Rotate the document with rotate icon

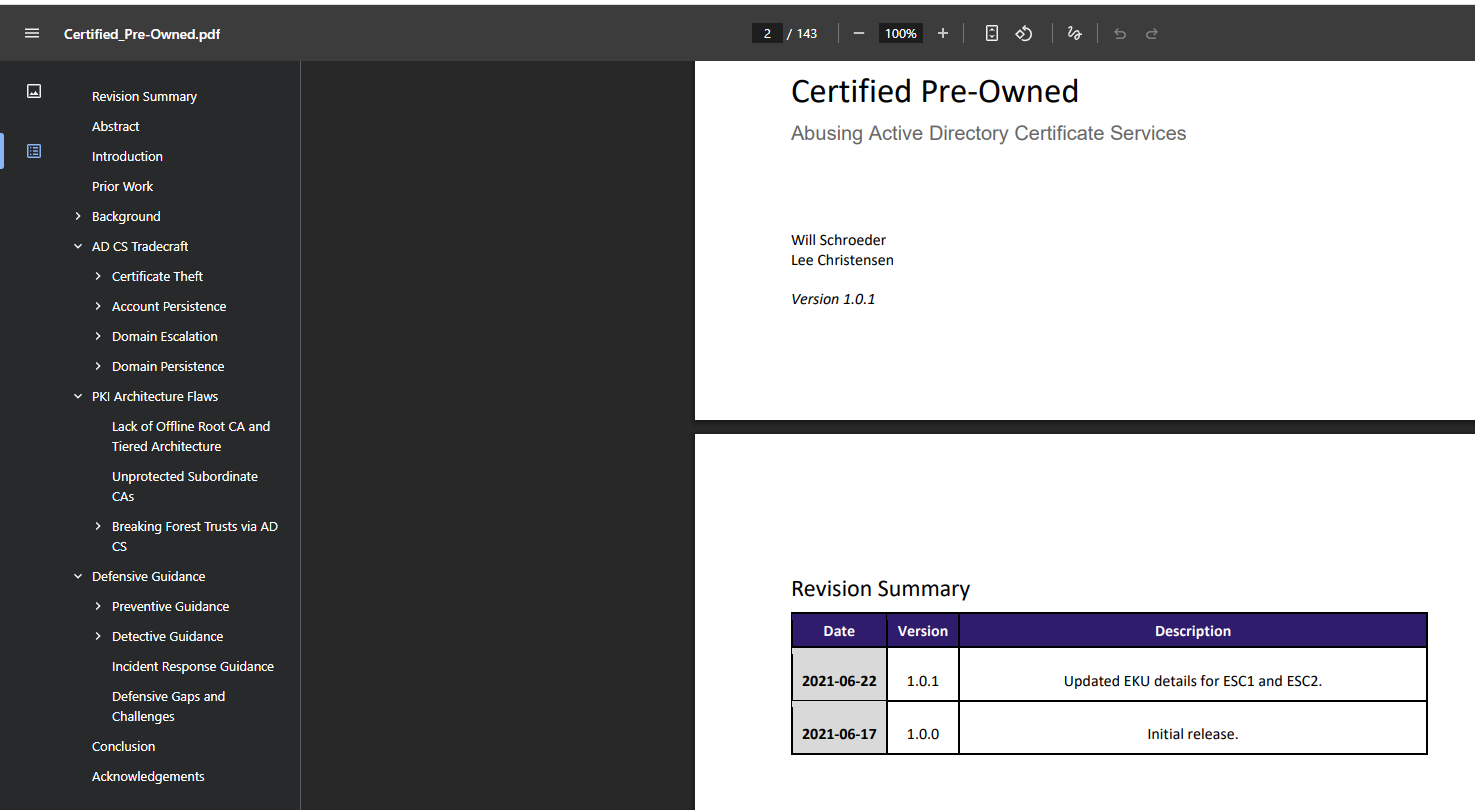click(x=1023, y=33)
